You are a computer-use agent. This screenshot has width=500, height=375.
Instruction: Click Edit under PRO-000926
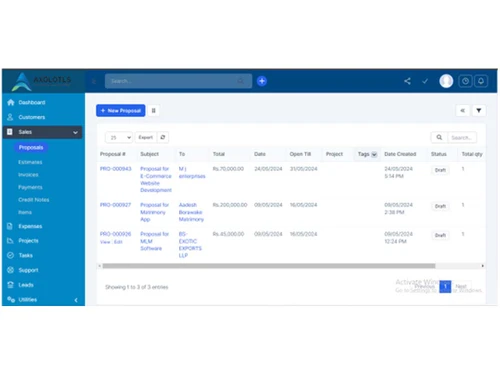(118, 242)
